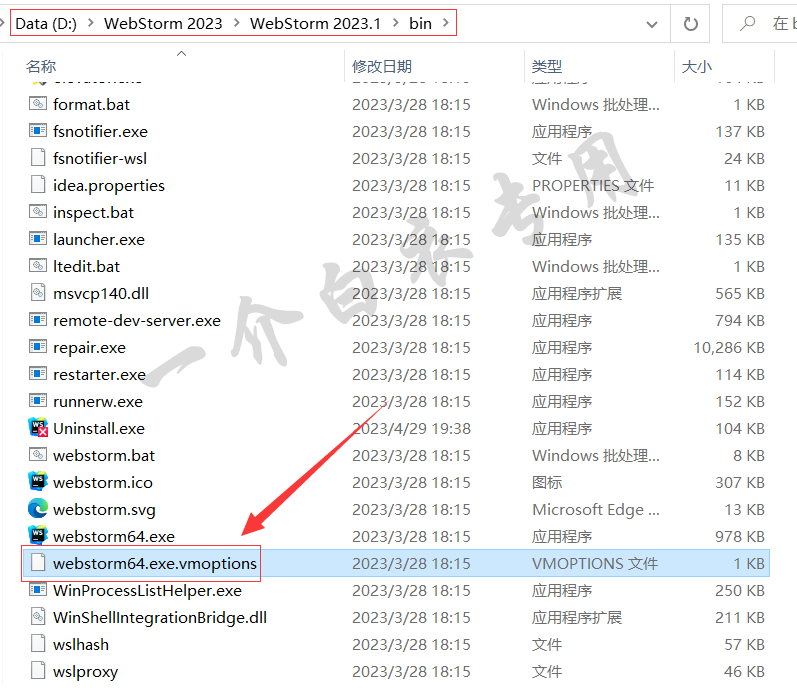Select the msvcp140.dll file name
The height and width of the screenshot is (688, 797).
101,293
